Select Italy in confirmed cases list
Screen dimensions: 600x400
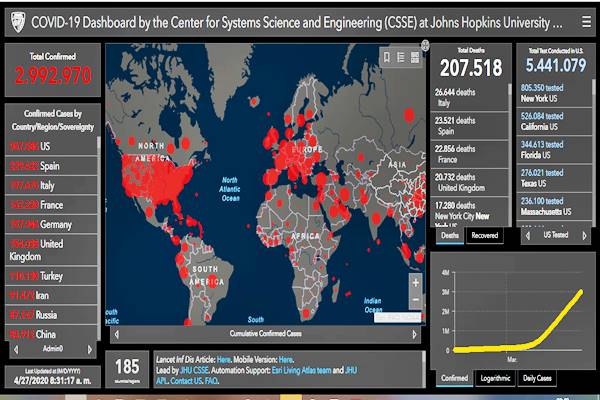[51, 185]
